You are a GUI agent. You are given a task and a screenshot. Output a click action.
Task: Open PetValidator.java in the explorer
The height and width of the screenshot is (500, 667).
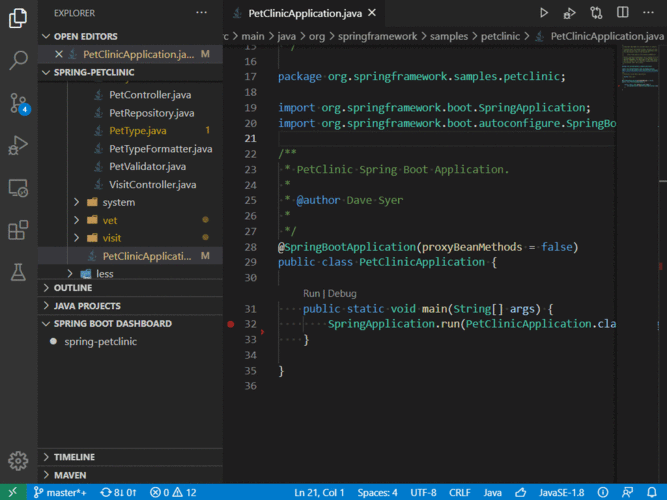click(x=147, y=166)
